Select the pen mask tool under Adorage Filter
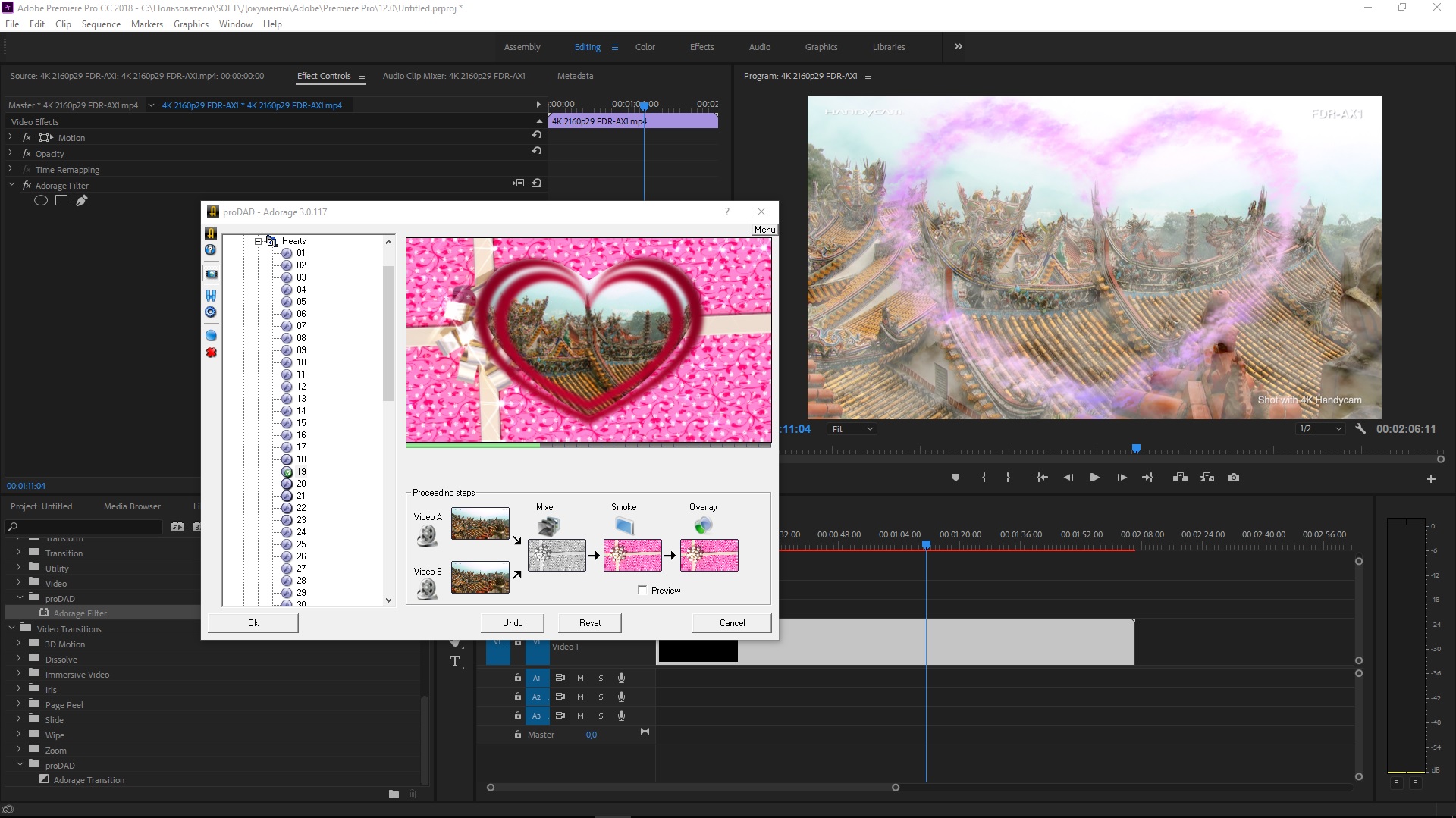 pos(82,201)
